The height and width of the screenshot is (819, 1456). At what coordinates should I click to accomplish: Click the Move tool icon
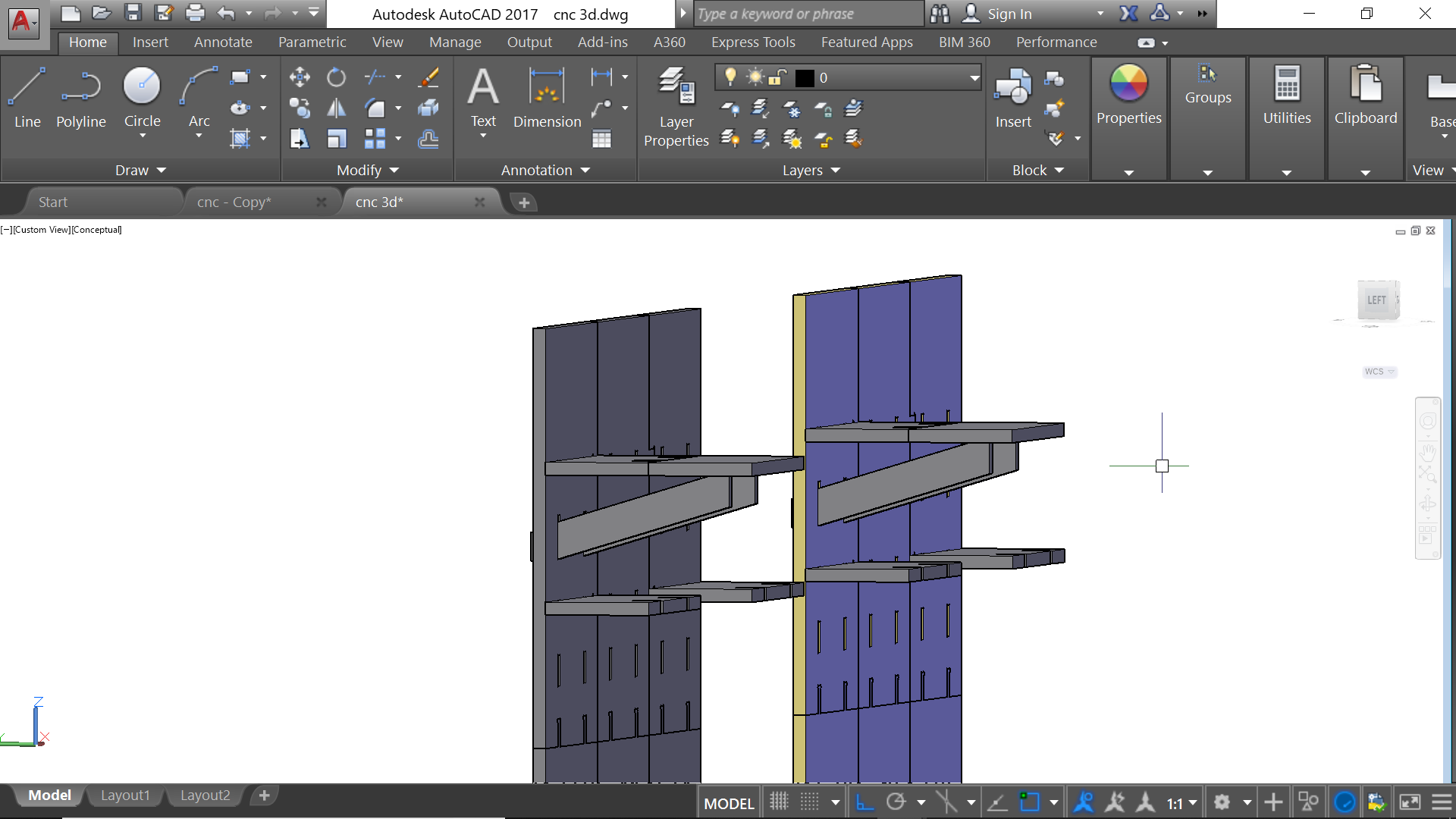point(300,77)
